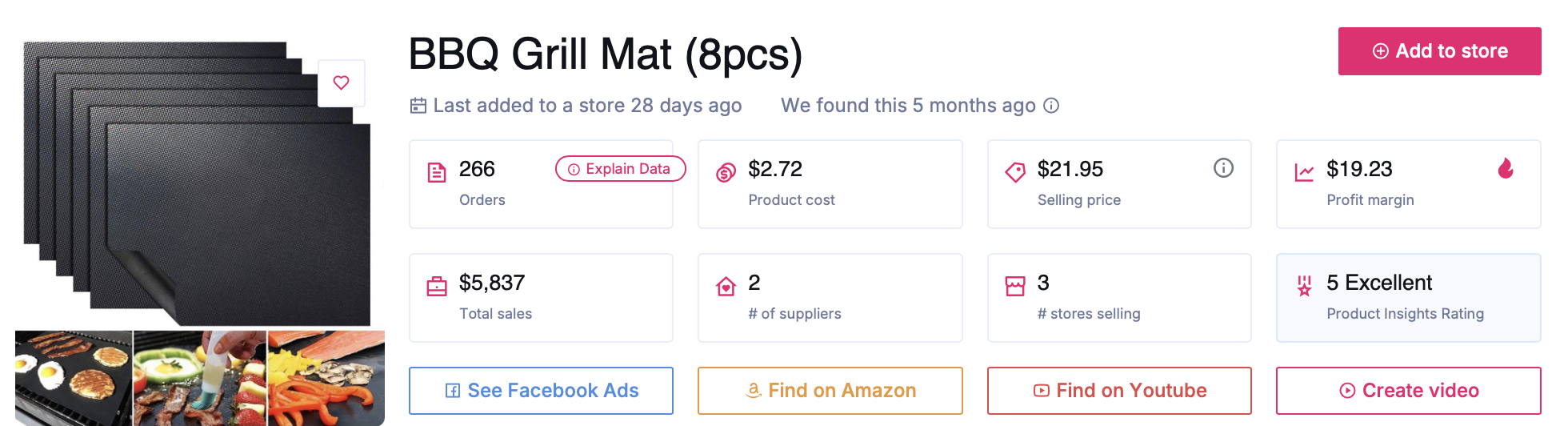Click the info icon in Selling price card
Screen dimensions: 1568x426
click(1223, 168)
